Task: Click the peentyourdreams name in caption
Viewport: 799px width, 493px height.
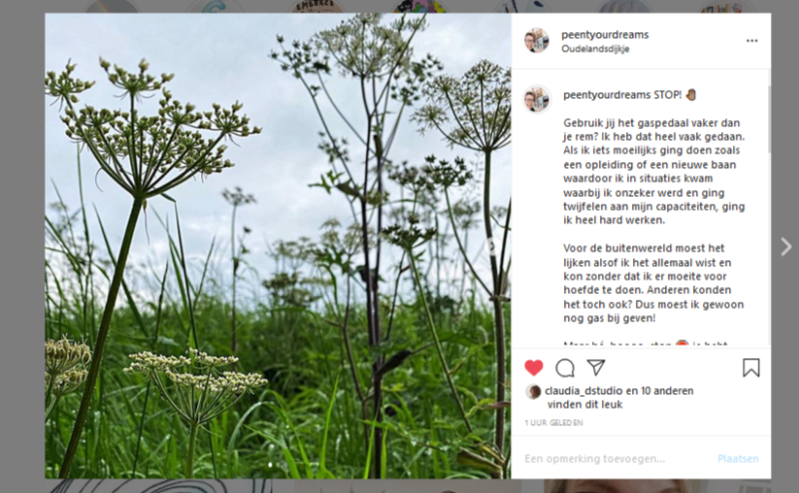Action: tap(606, 95)
